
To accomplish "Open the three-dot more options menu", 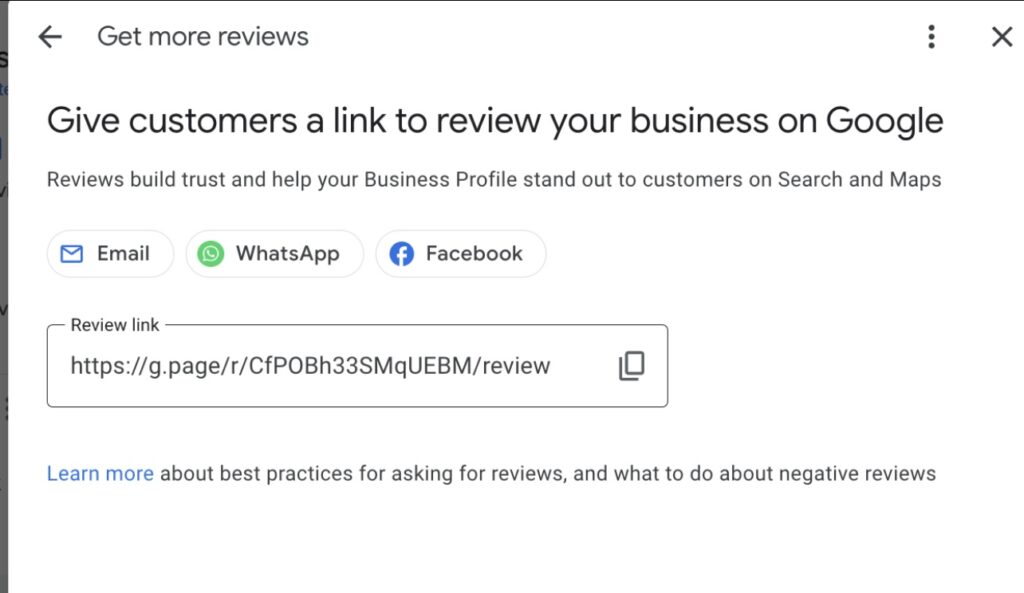I will [x=931, y=37].
